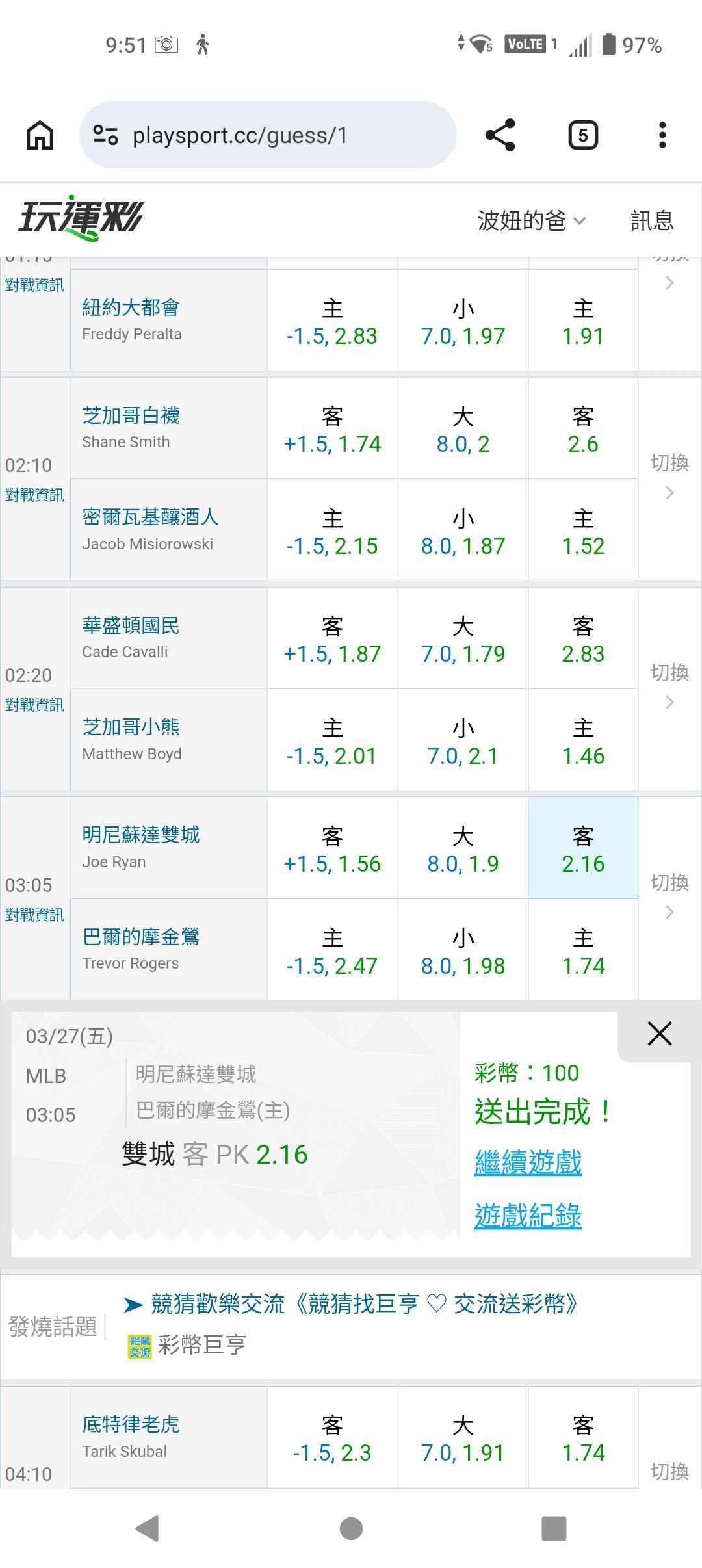Tap the Android back navigation button
Screen dimensions: 702x1568
[148, 1528]
